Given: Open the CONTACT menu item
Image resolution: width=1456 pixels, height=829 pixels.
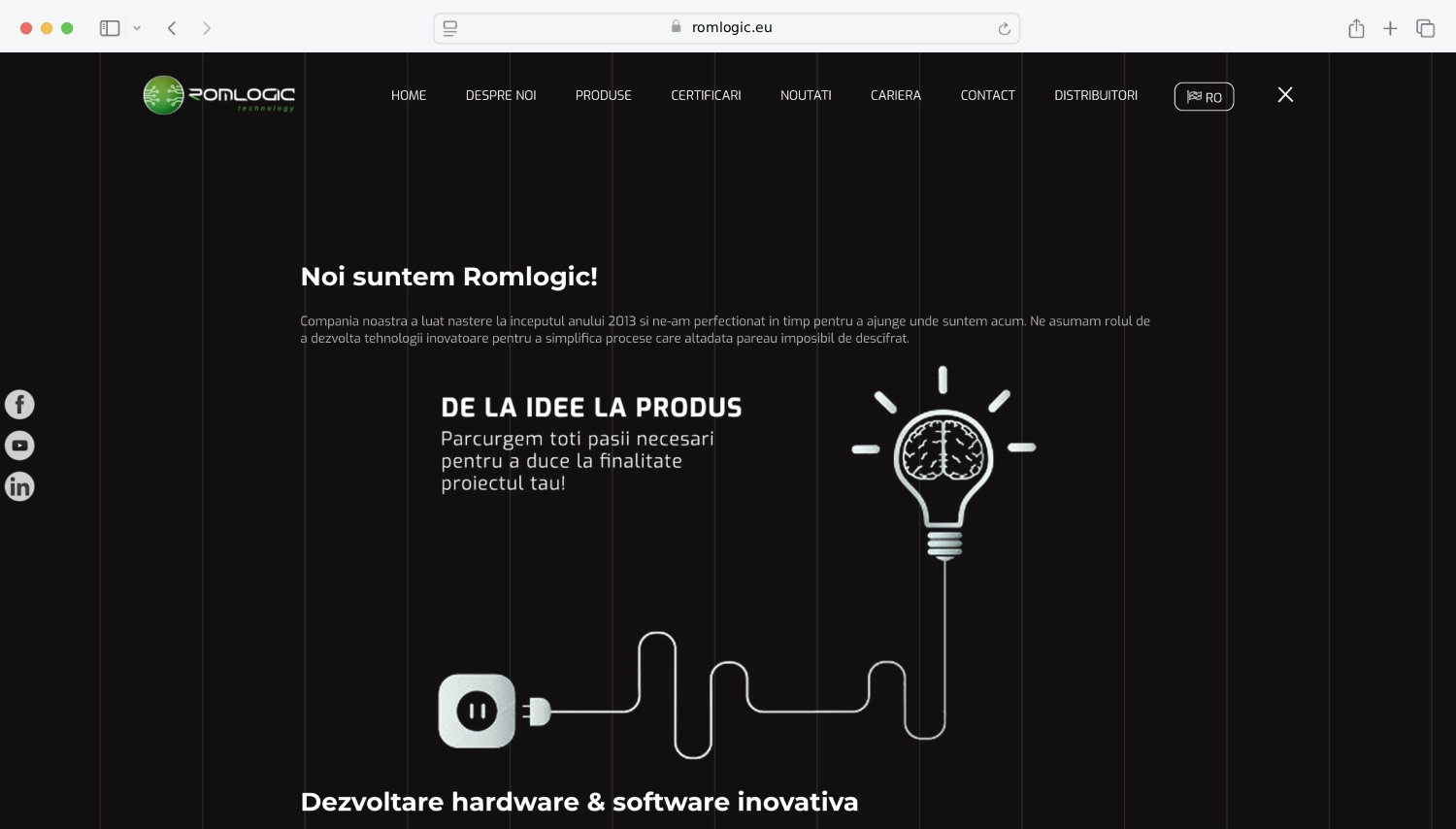Looking at the screenshot, I should point(987,95).
